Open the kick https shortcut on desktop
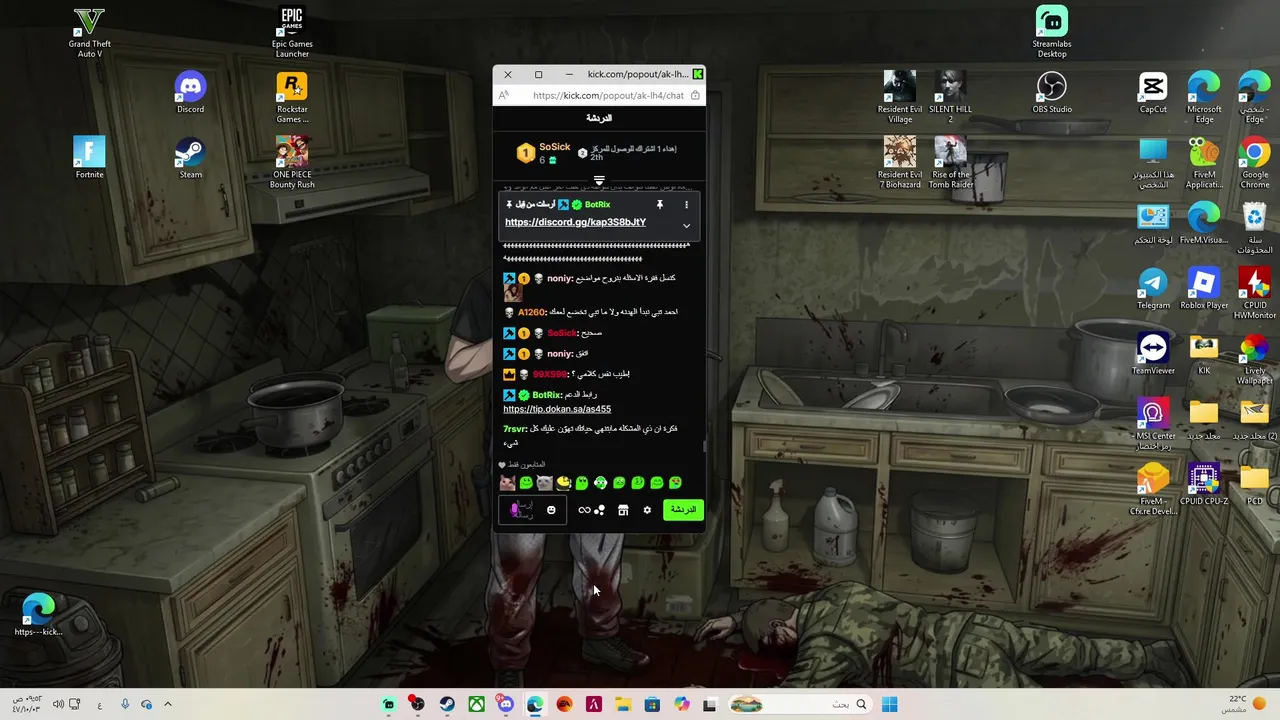This screenshot has width=1280, height=720. [x=38, y=615]
